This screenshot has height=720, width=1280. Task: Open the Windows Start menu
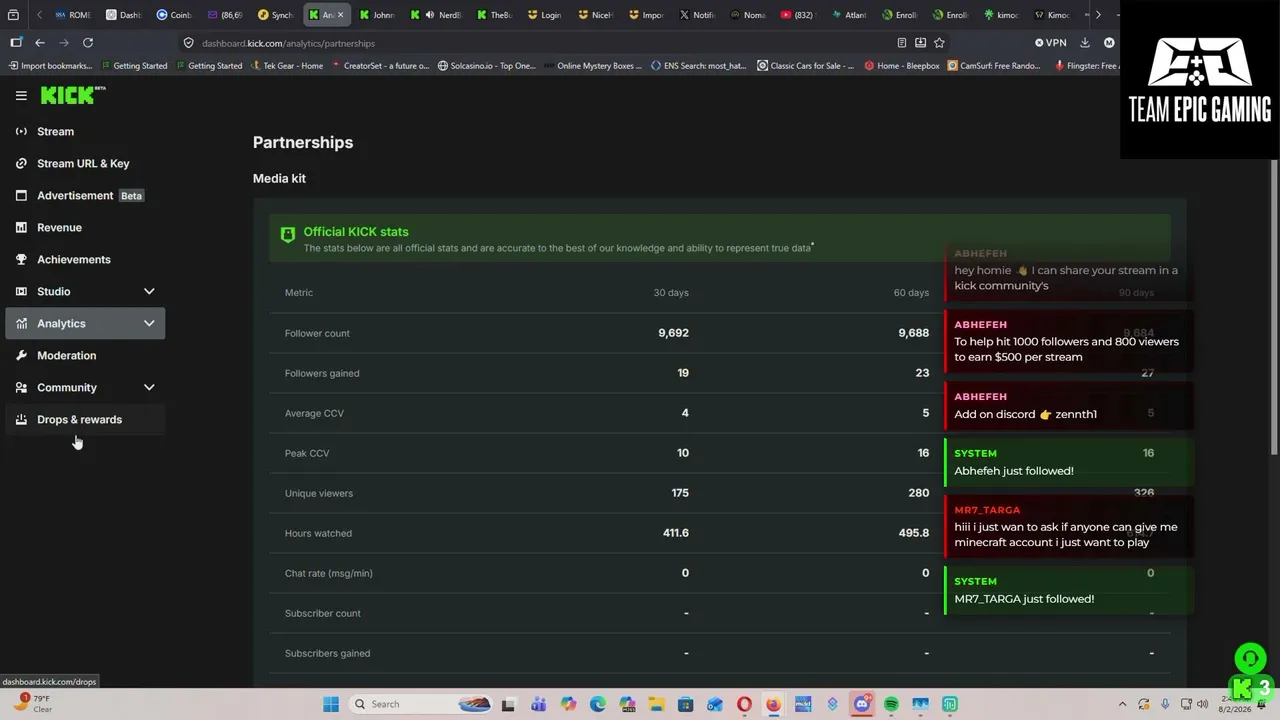331,704
